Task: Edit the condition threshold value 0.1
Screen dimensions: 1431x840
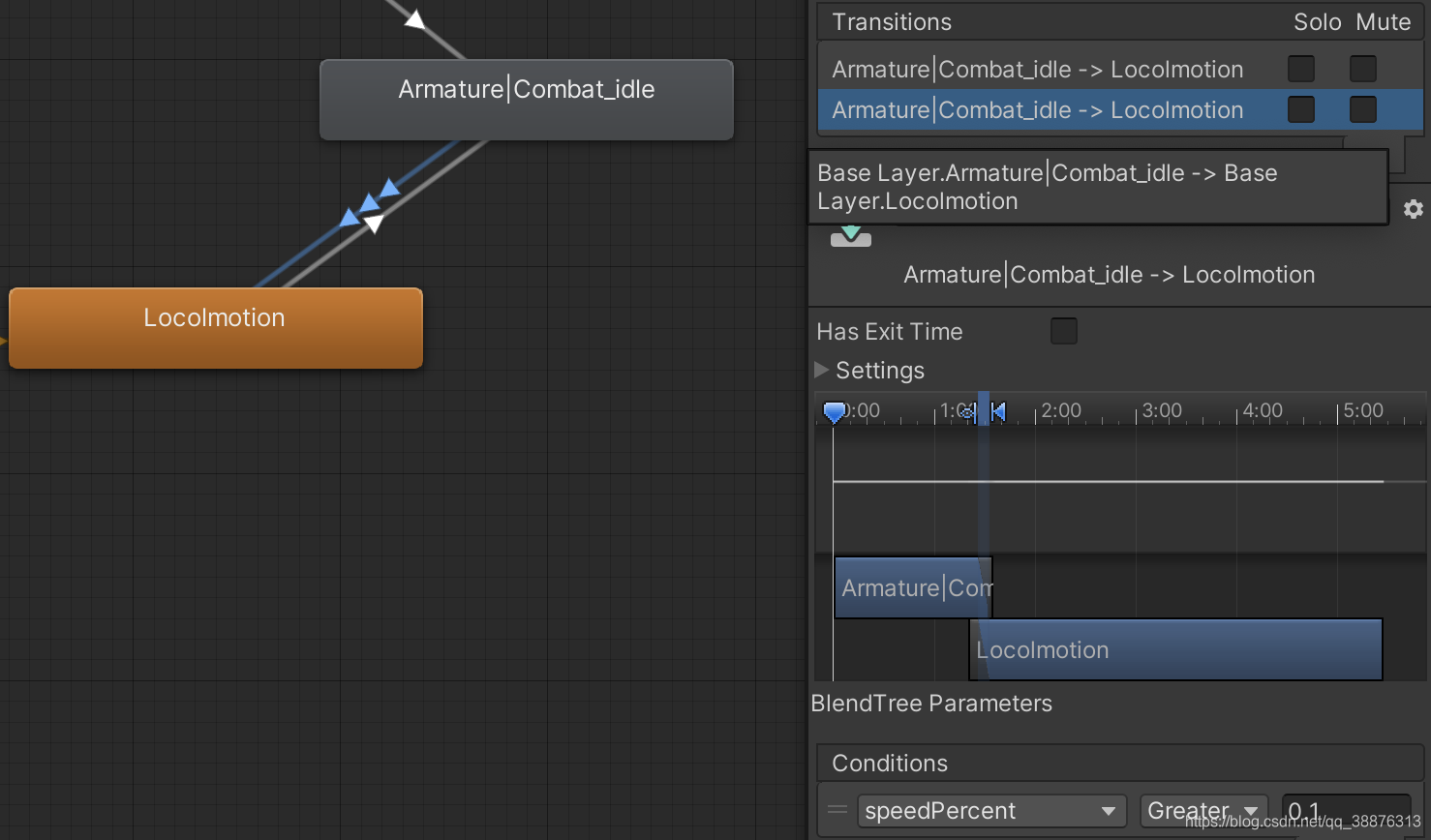Action: tap(1346, 811)
